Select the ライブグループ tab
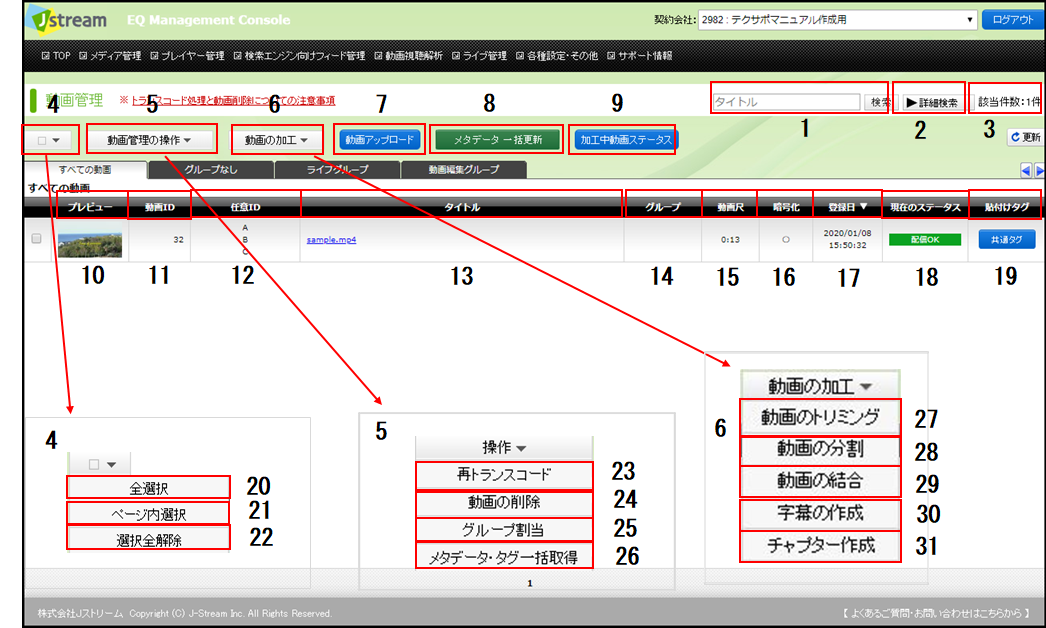1046x628 pixels. [337, 170]
